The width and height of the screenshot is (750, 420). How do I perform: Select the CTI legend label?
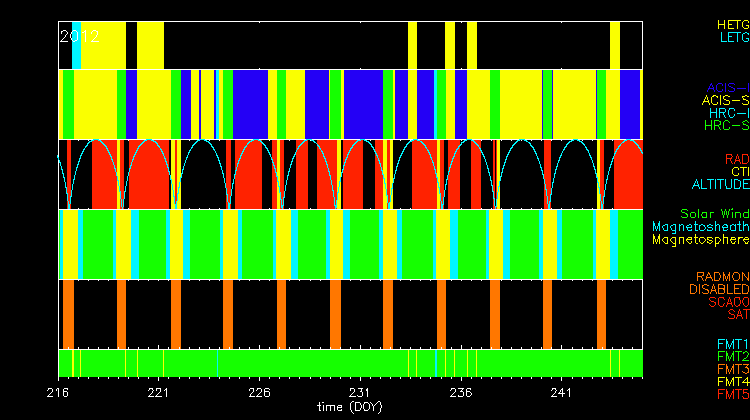click(739, 172)
